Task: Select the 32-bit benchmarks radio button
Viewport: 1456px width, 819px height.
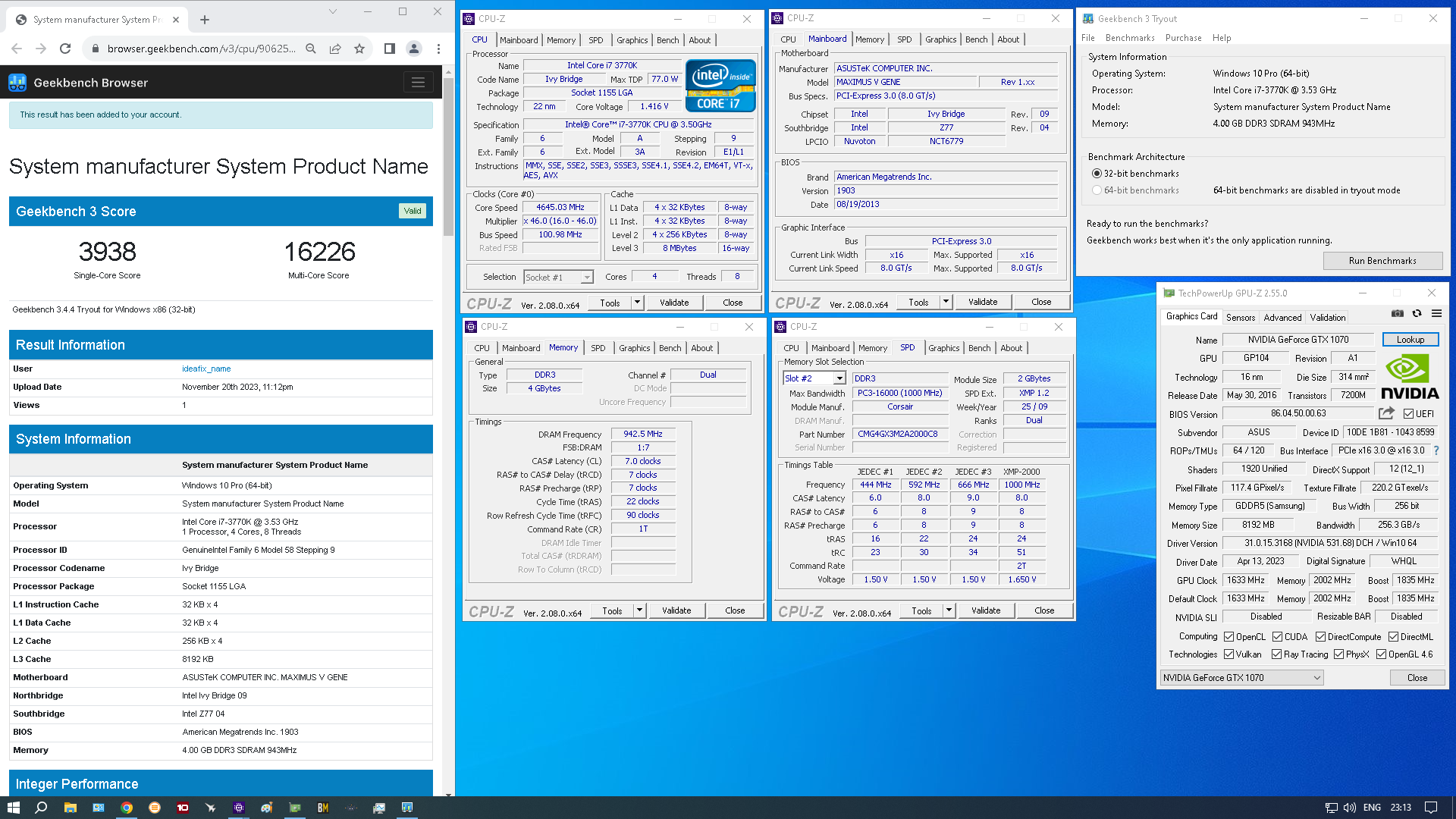Action: 1097,174
